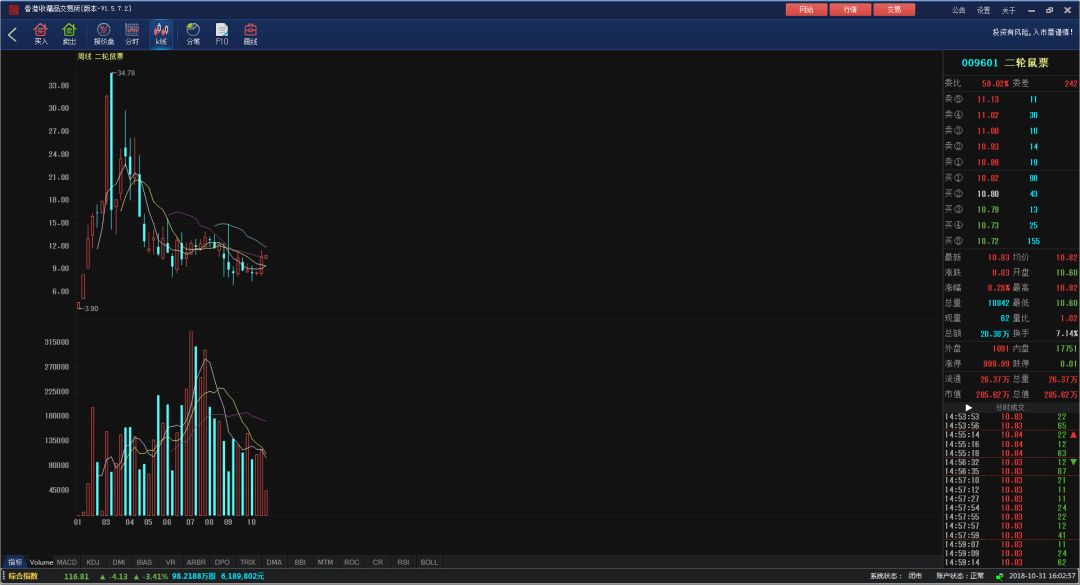This screenshot has height=585, width=1080.
Task: Click the red 交易 button
Action: pyautogui.click(x=894, y=10)
